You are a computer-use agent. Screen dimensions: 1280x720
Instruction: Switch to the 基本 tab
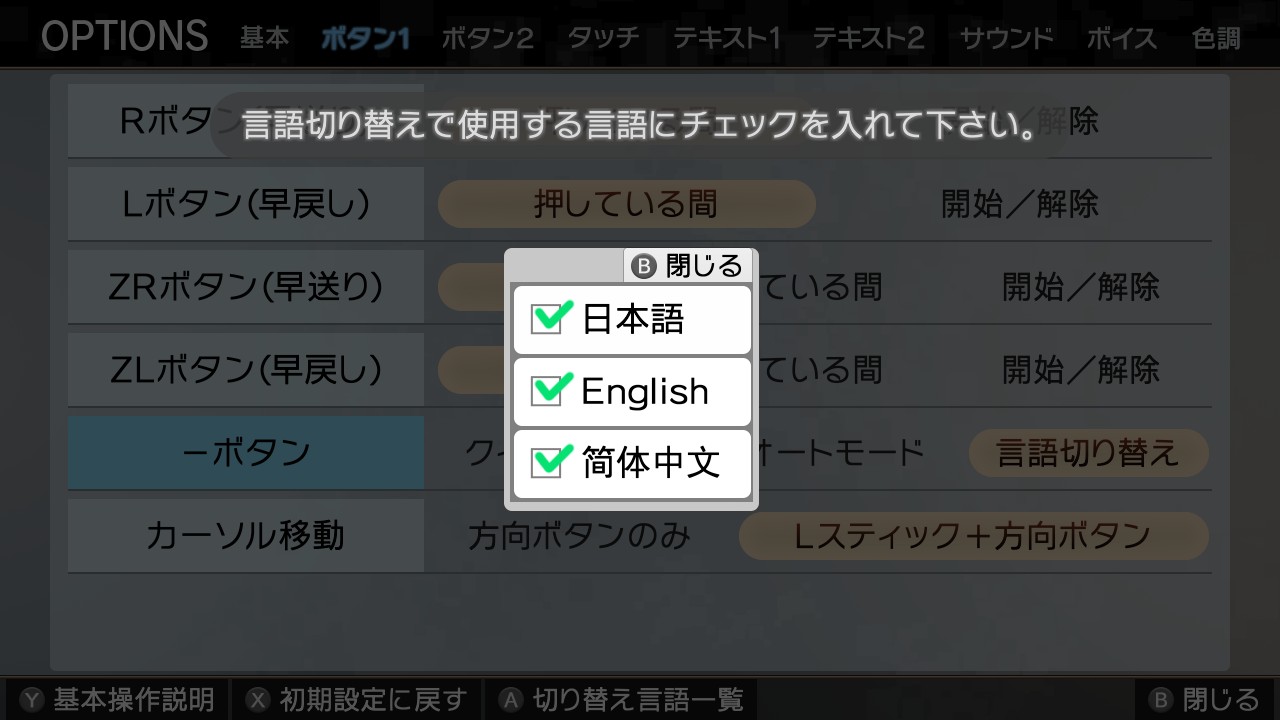(265, 38)
